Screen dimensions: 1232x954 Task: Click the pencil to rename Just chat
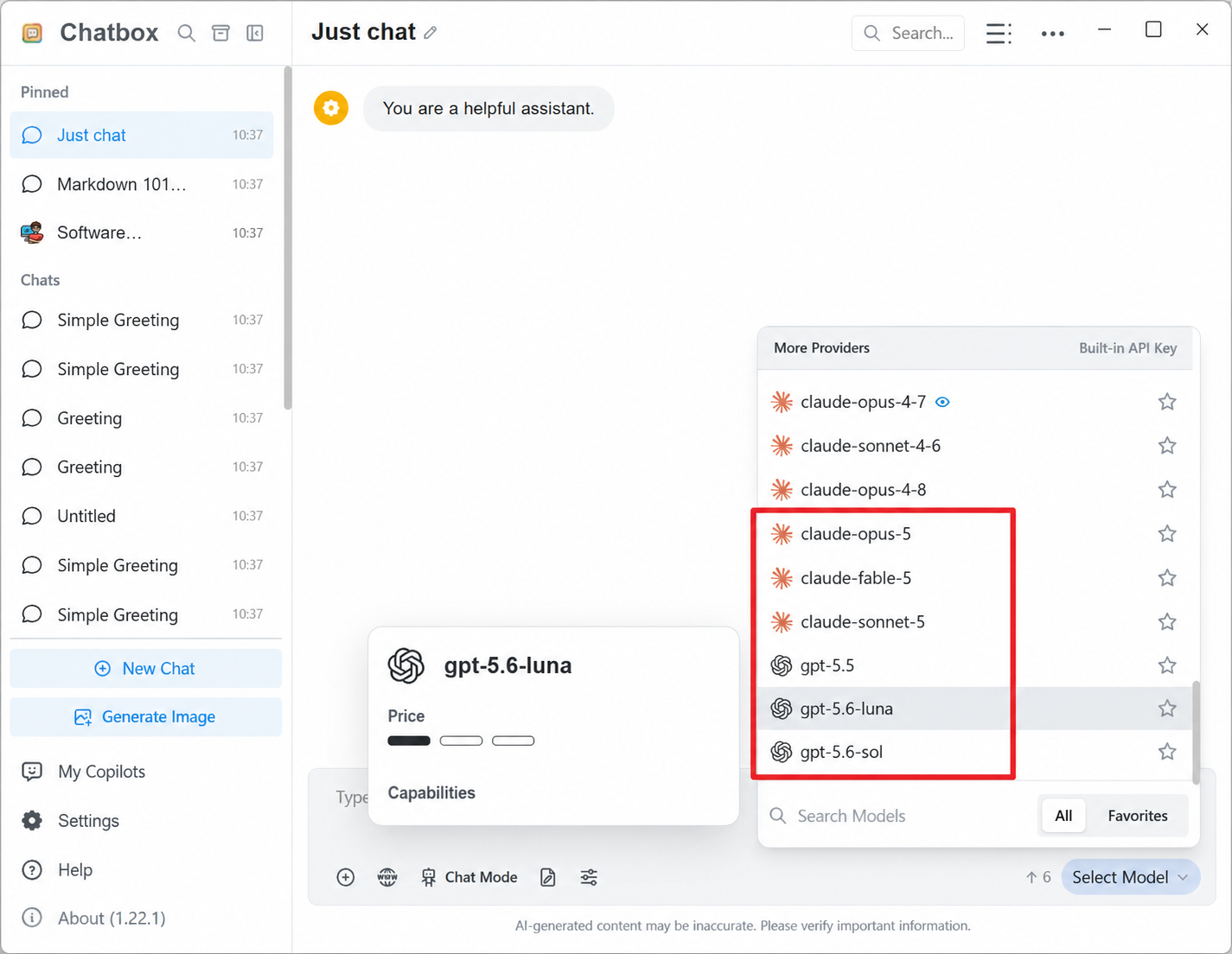(431, 33)
